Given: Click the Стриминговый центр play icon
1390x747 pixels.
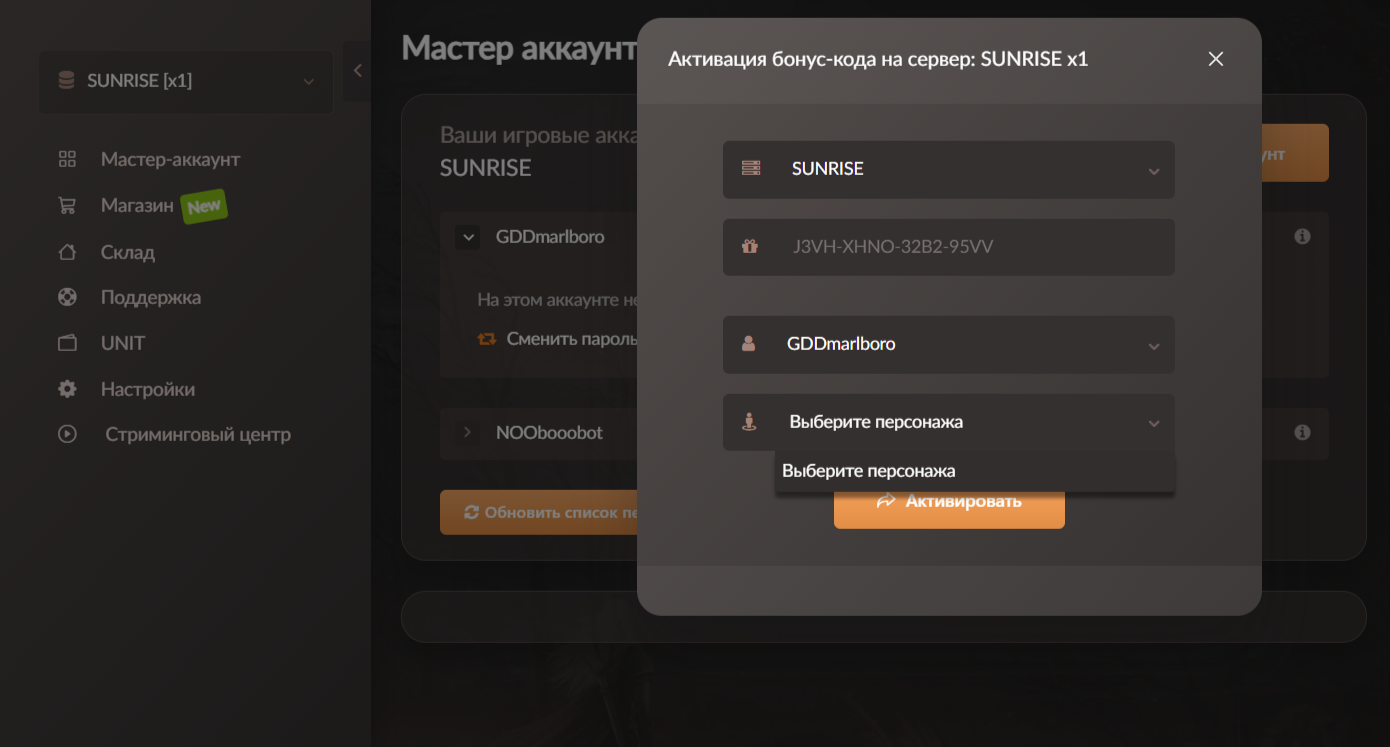Looking at the screenshot, I should [67, 434].
